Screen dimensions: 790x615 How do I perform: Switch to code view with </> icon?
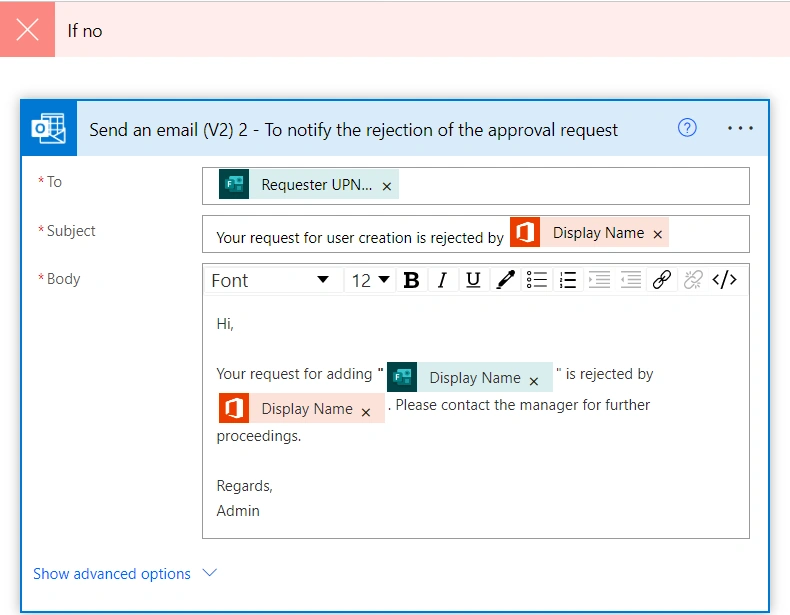click(x=725, y=280)
